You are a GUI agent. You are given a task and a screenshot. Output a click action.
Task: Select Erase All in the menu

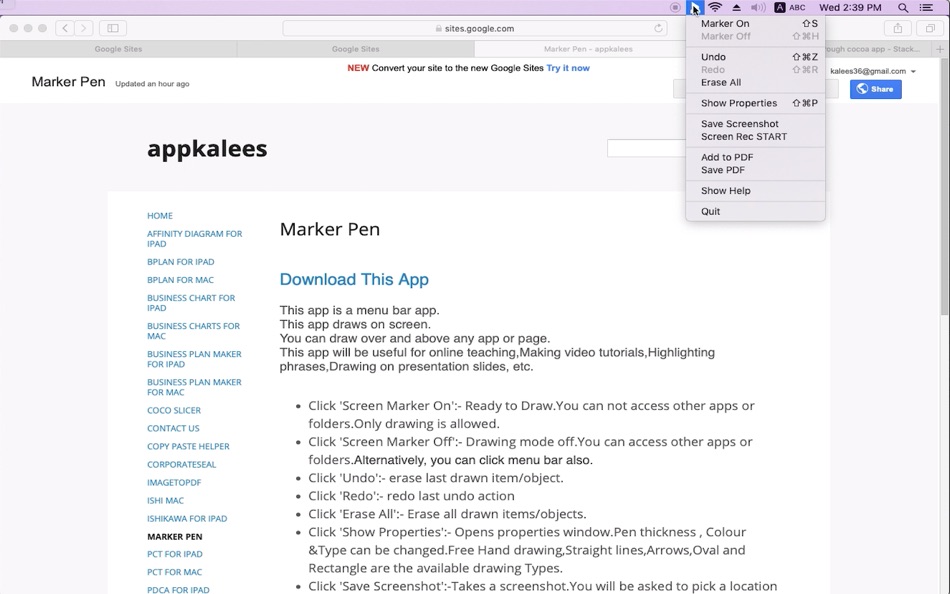pyautogui.click(x=755, y=82)
